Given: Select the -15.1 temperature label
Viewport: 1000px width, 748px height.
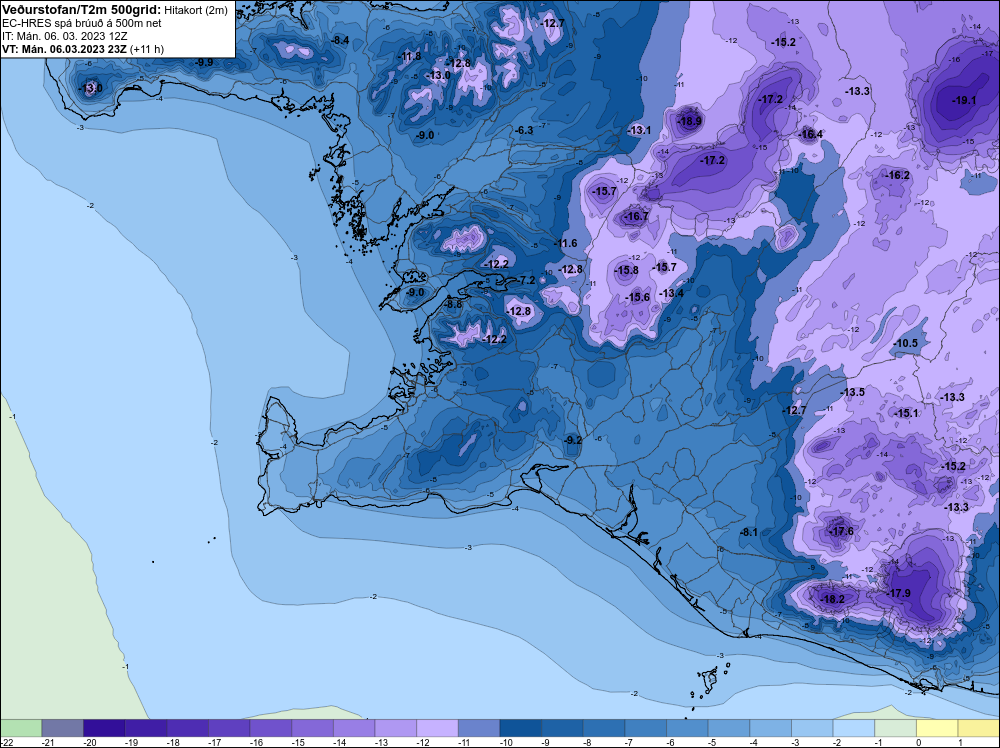Looking at the screenshot, I should click(x=906, y=413).
